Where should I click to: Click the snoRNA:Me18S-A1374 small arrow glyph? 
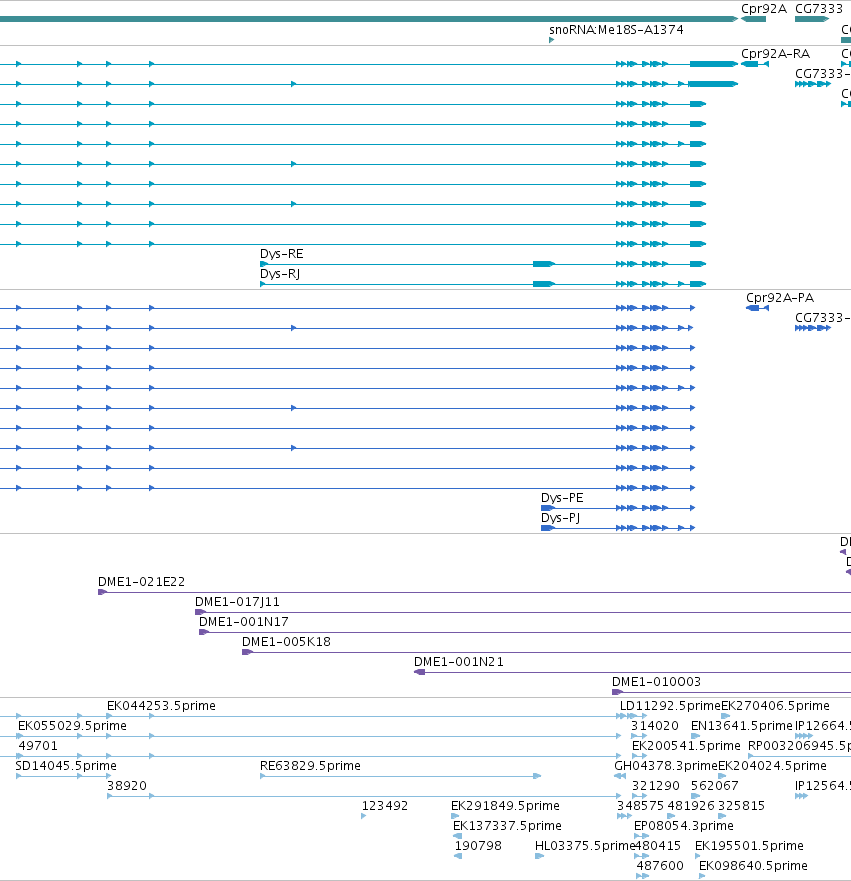pos(552,40)
